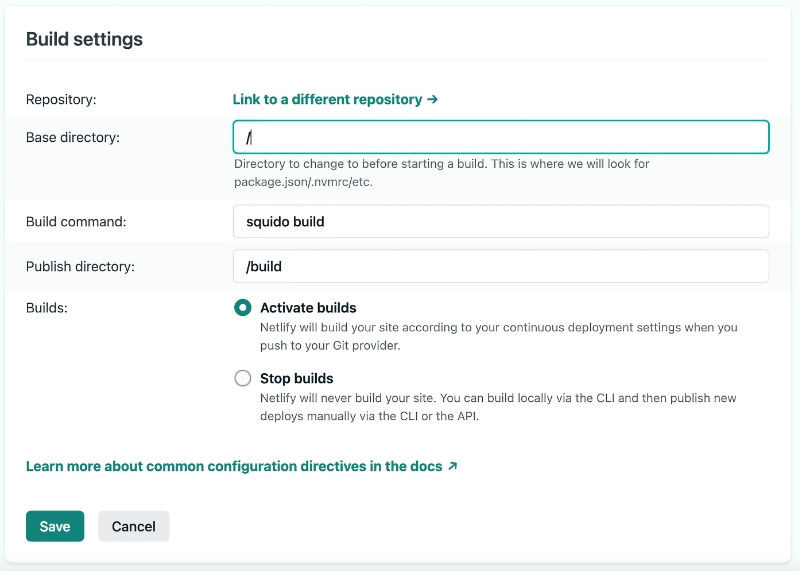This screenshot has height=571, width=800.
Task: Click the external-link arrow after docs link
Action: click(x=453, y=466)
